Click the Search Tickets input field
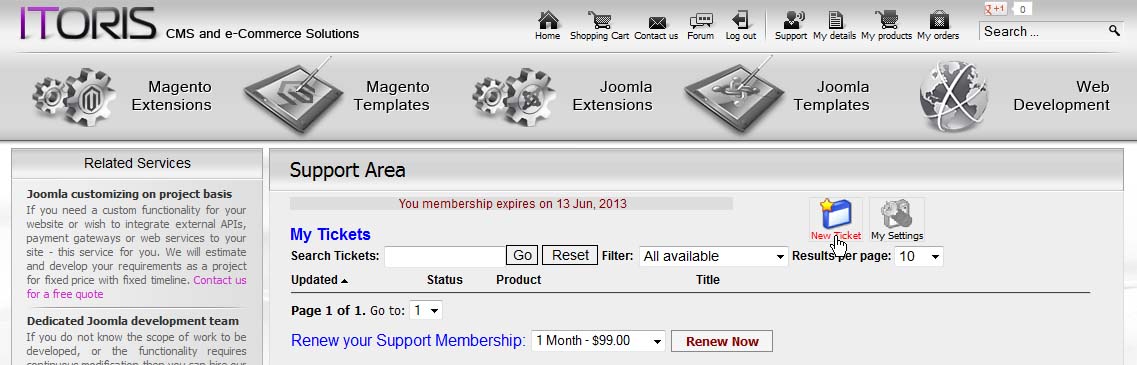The width and height of the screenshot is (1137, 365). pos(445,256)
